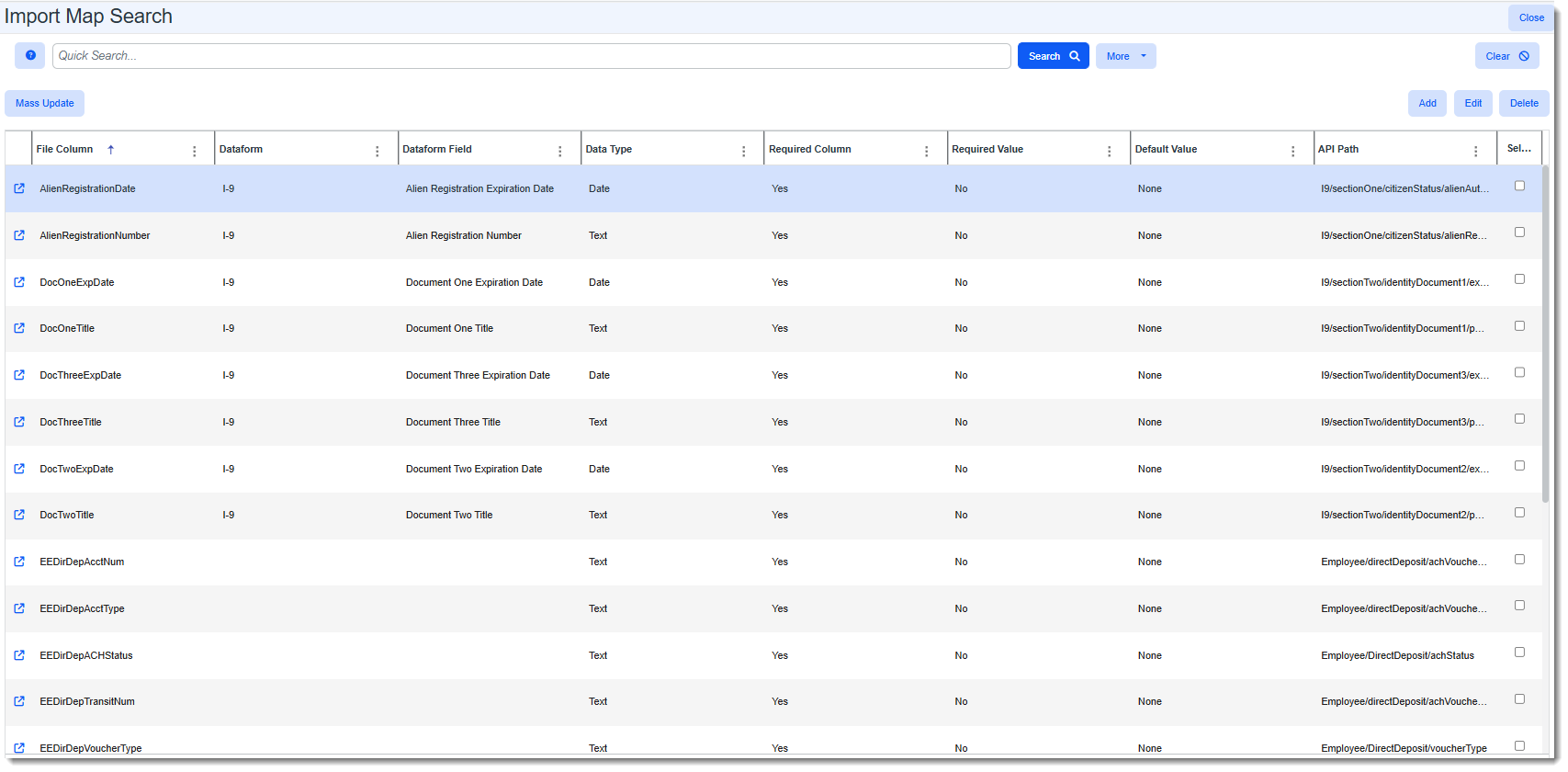Sort by the Required Column header
The height and width of the screenshot is (772, 1568).
809,149
